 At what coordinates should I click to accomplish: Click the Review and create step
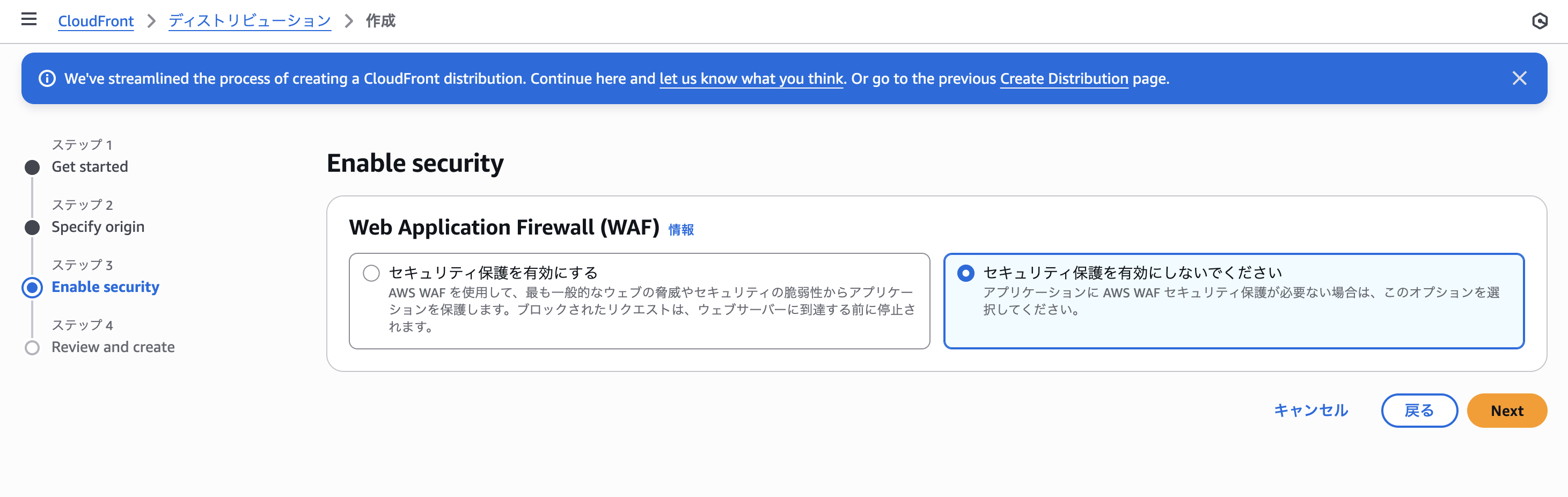coord(113,347)
